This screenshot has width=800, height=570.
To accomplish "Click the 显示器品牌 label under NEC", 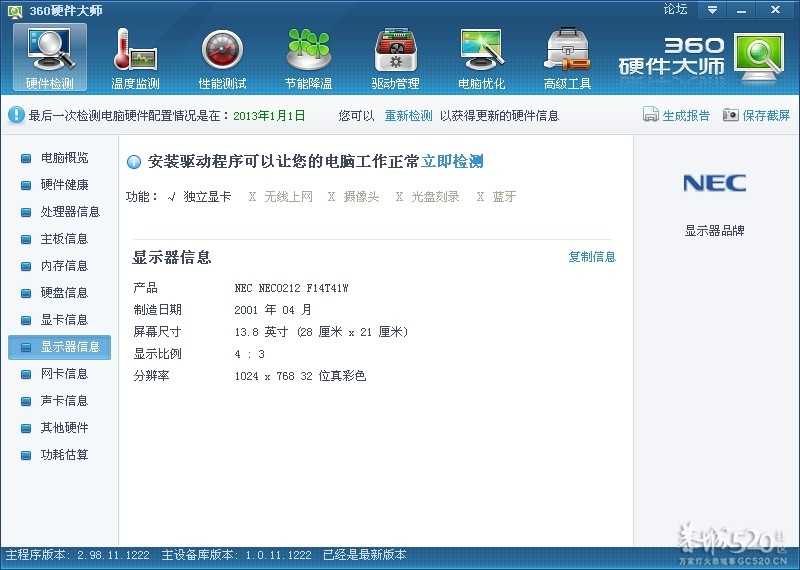I will point(714,231).
